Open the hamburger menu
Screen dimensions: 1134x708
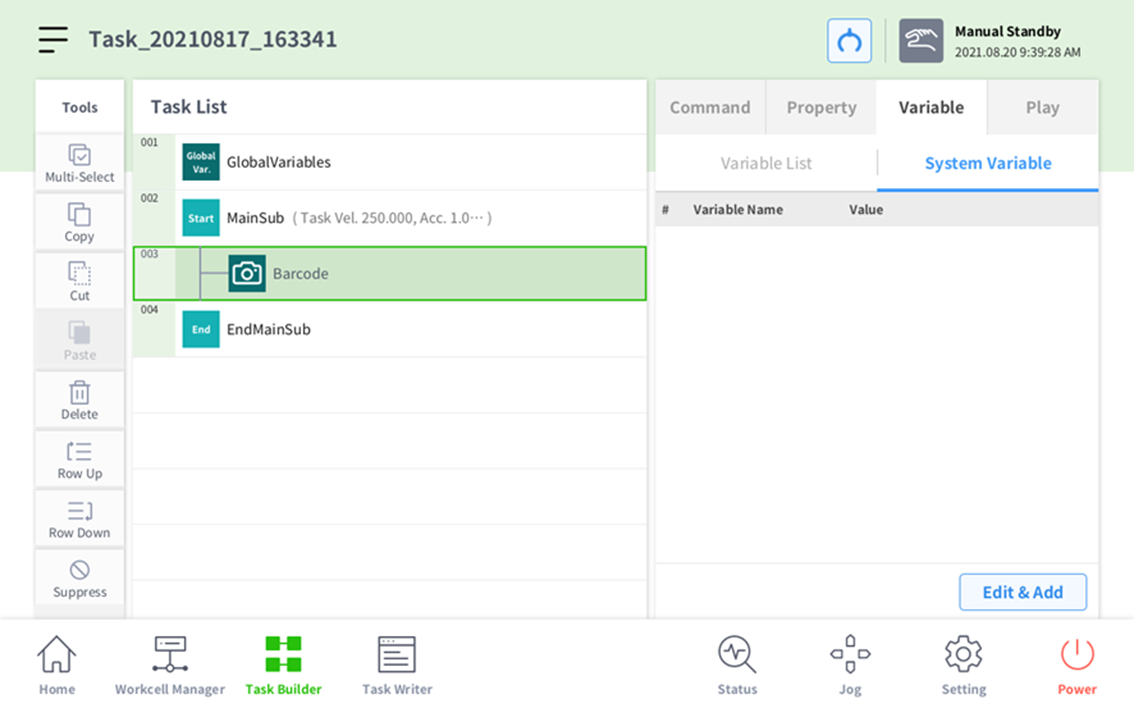[53, 40]
